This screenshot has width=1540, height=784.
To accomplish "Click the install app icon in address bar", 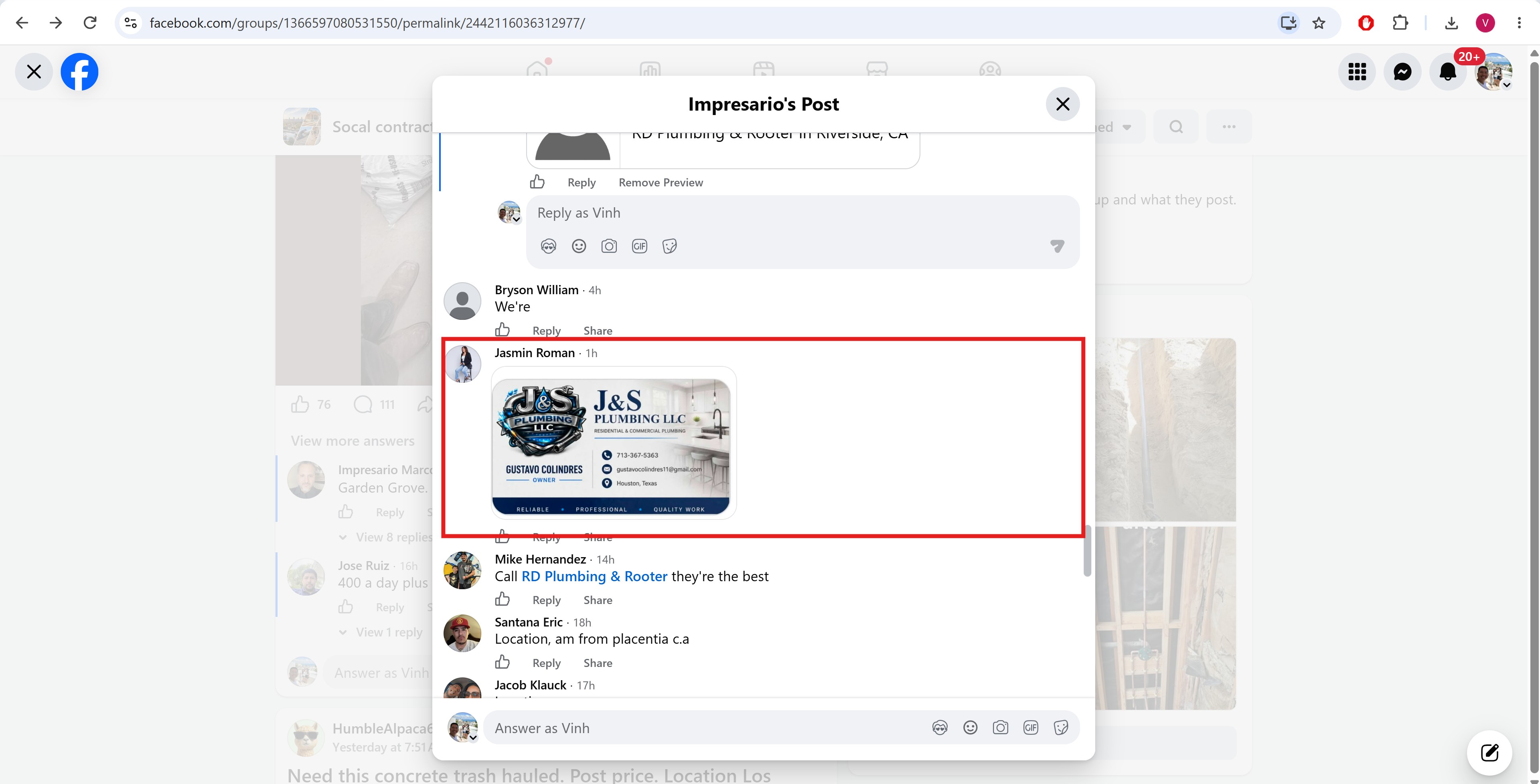I will pyautogui.click(x=1288, y=23).
